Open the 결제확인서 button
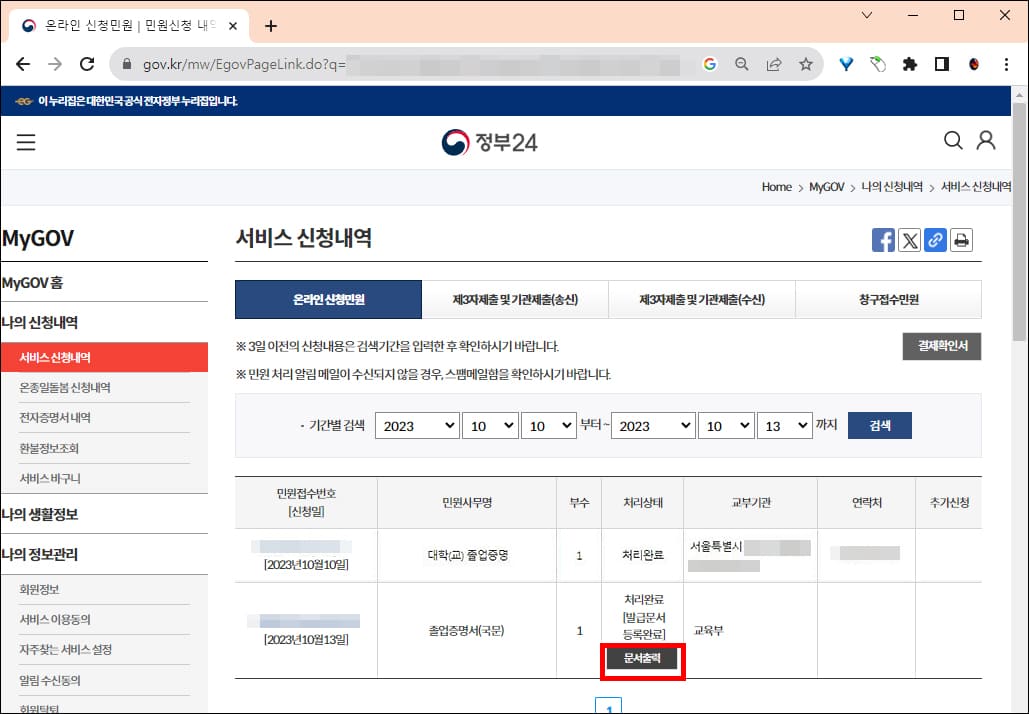This screenshot has height=714, width=1029. pos(941,346)
